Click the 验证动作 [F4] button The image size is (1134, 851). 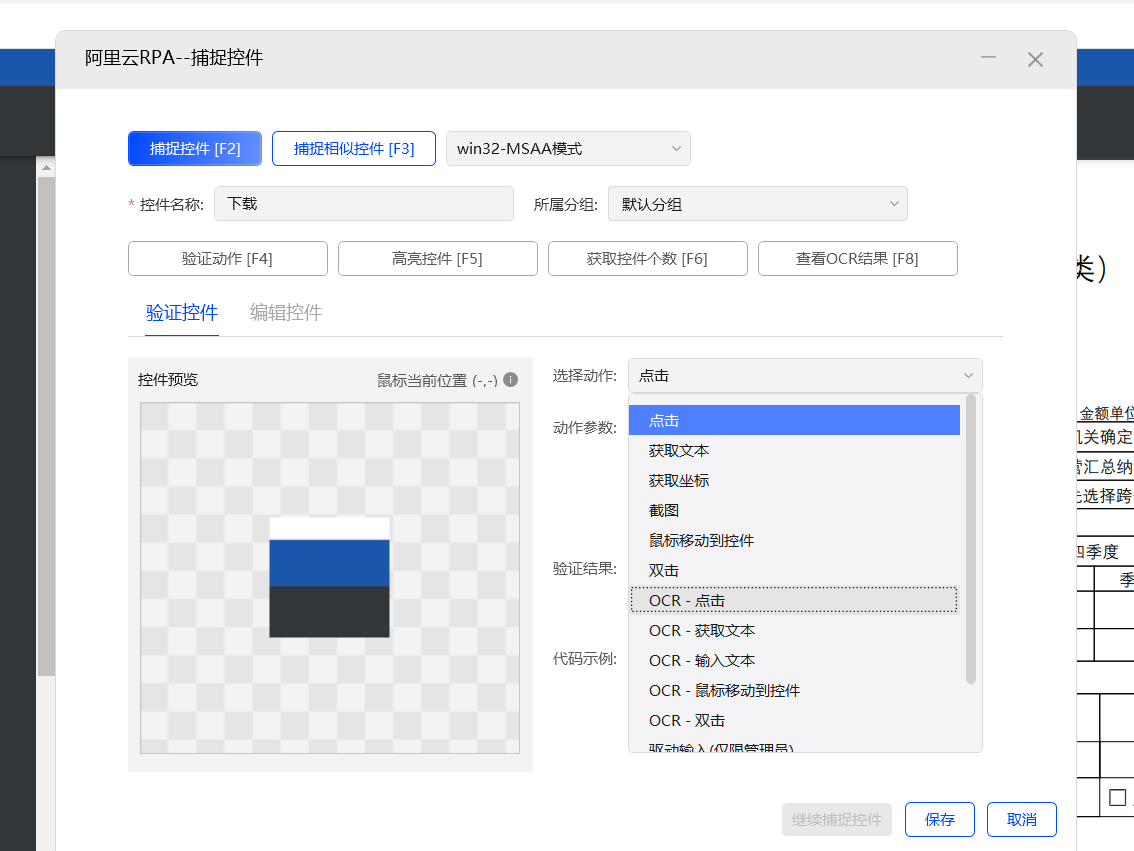tap(228, 258)
